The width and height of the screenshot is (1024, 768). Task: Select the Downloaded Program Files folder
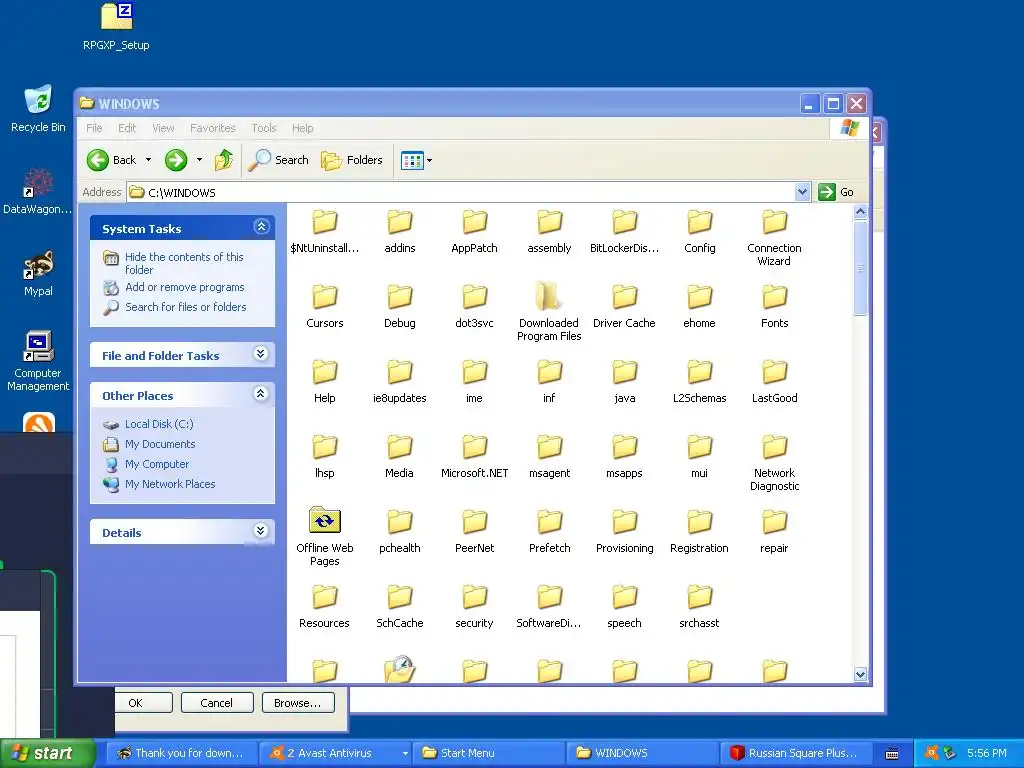coord(549,312)
